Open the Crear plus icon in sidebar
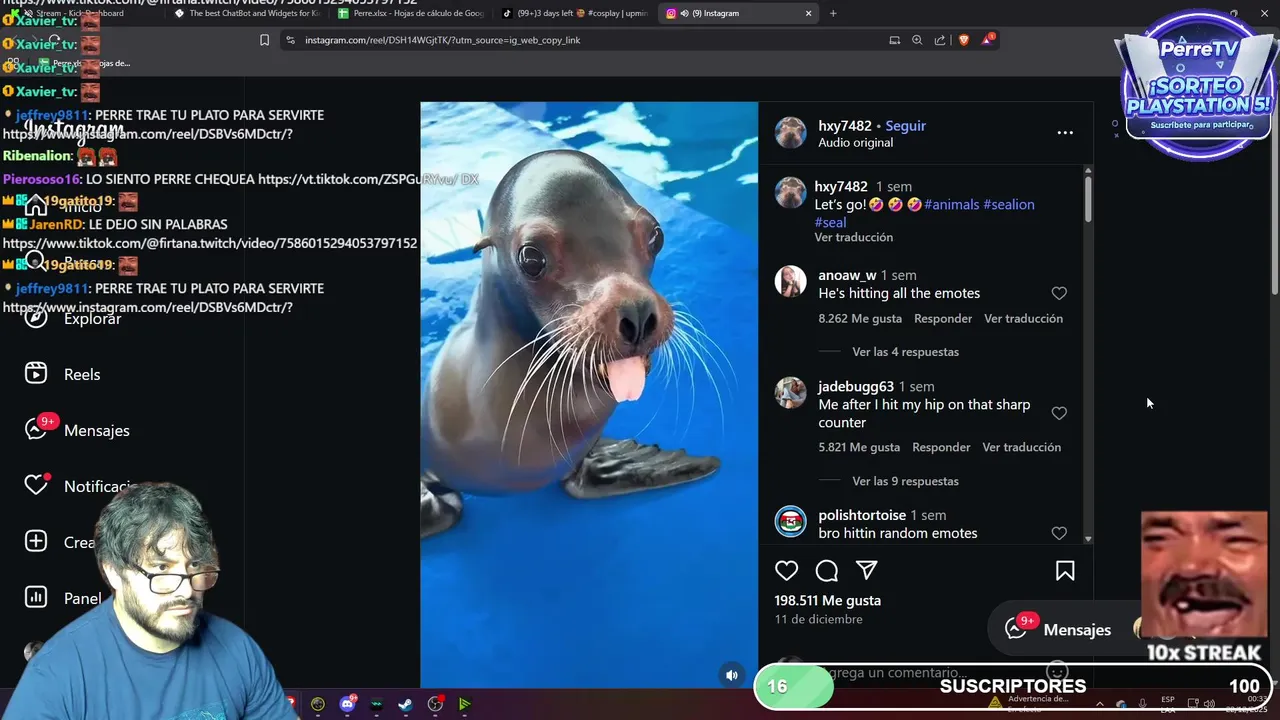Screen dimensions: 1280x720 pos(36,541)
